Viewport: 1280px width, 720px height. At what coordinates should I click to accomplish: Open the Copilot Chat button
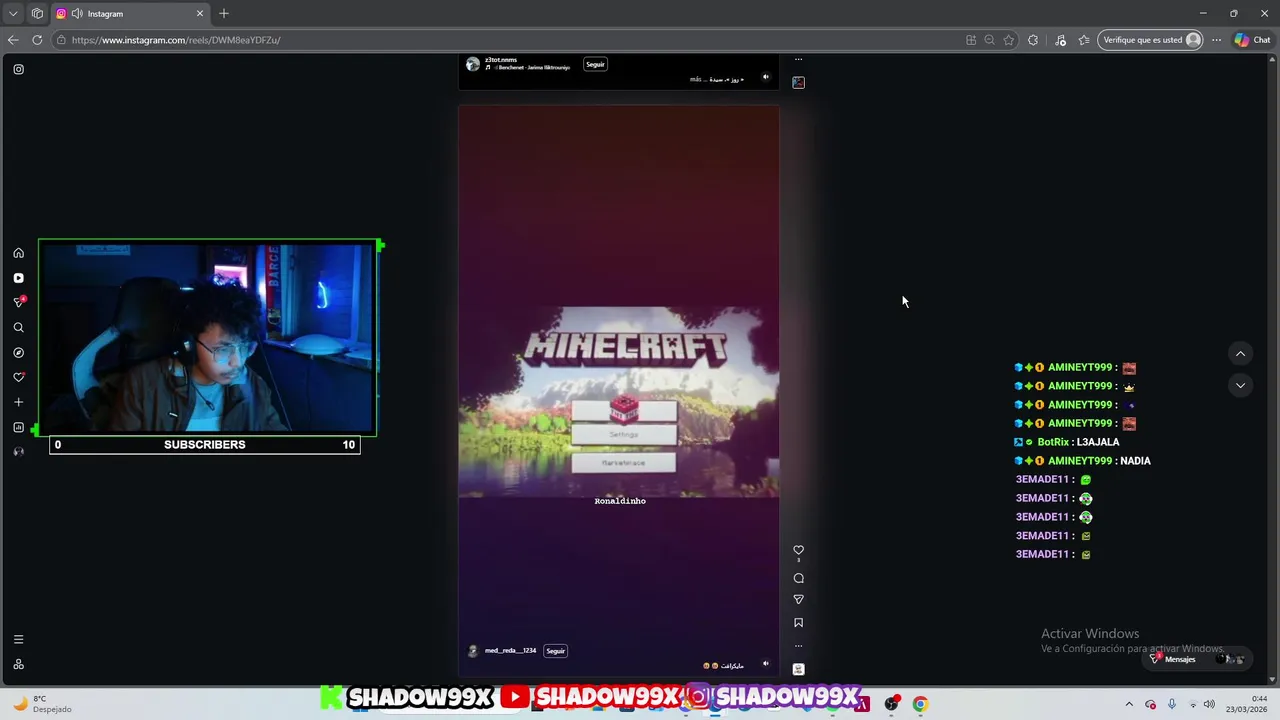coord(1252,40)
